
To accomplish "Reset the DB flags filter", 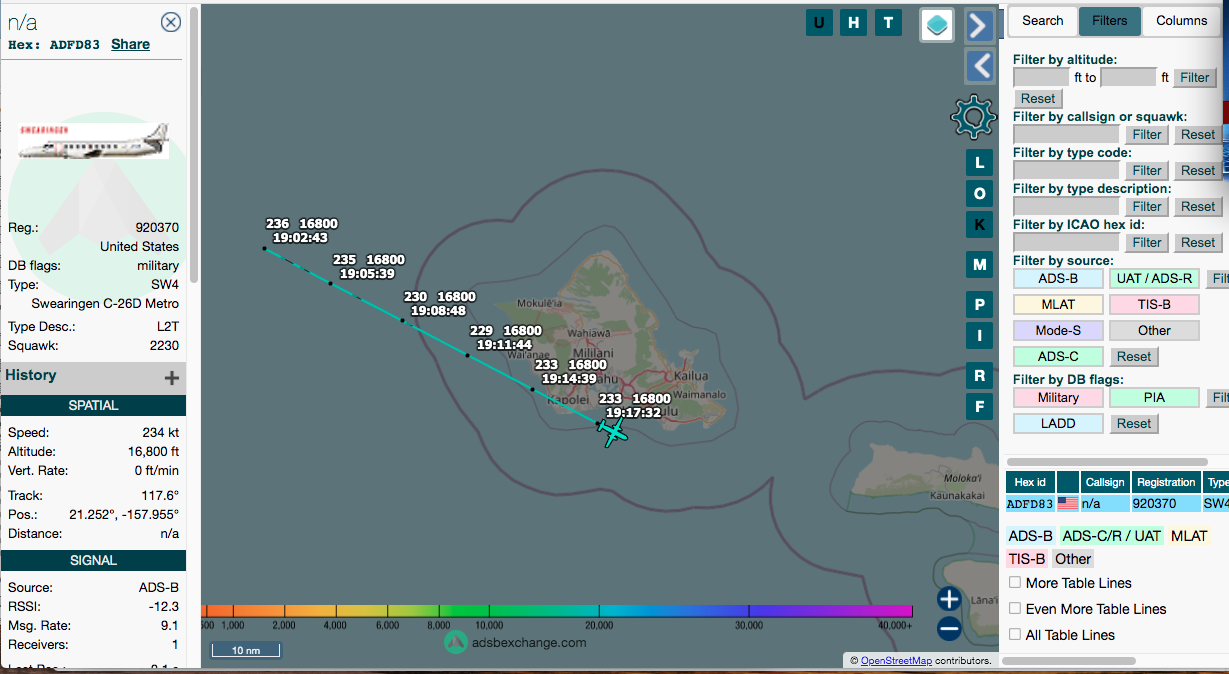I will [x=1134, y=423].
